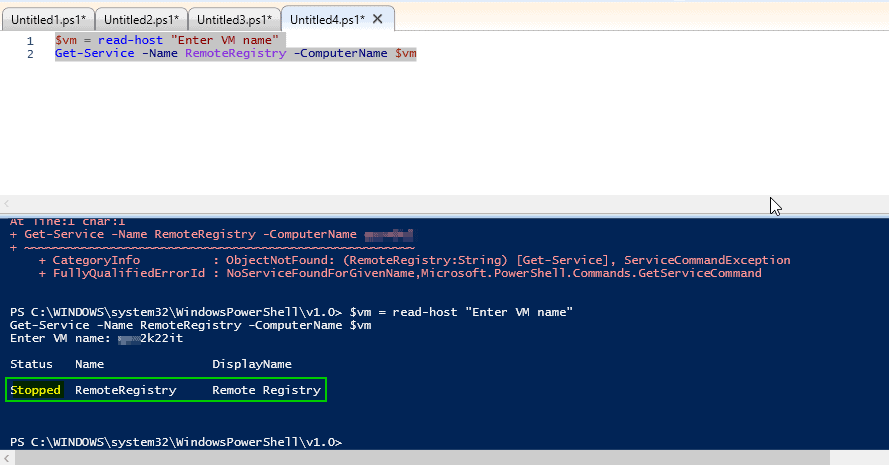The height and width of the screenshot is (465, 889).
Task: Click RemoteRegistry in the Name column
Action: tap(126, 390)
